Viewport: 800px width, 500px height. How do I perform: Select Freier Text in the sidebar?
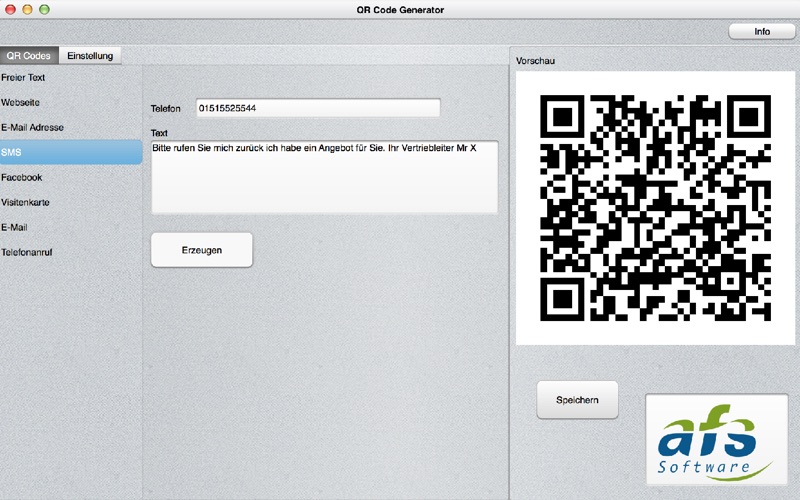[71, 78]
